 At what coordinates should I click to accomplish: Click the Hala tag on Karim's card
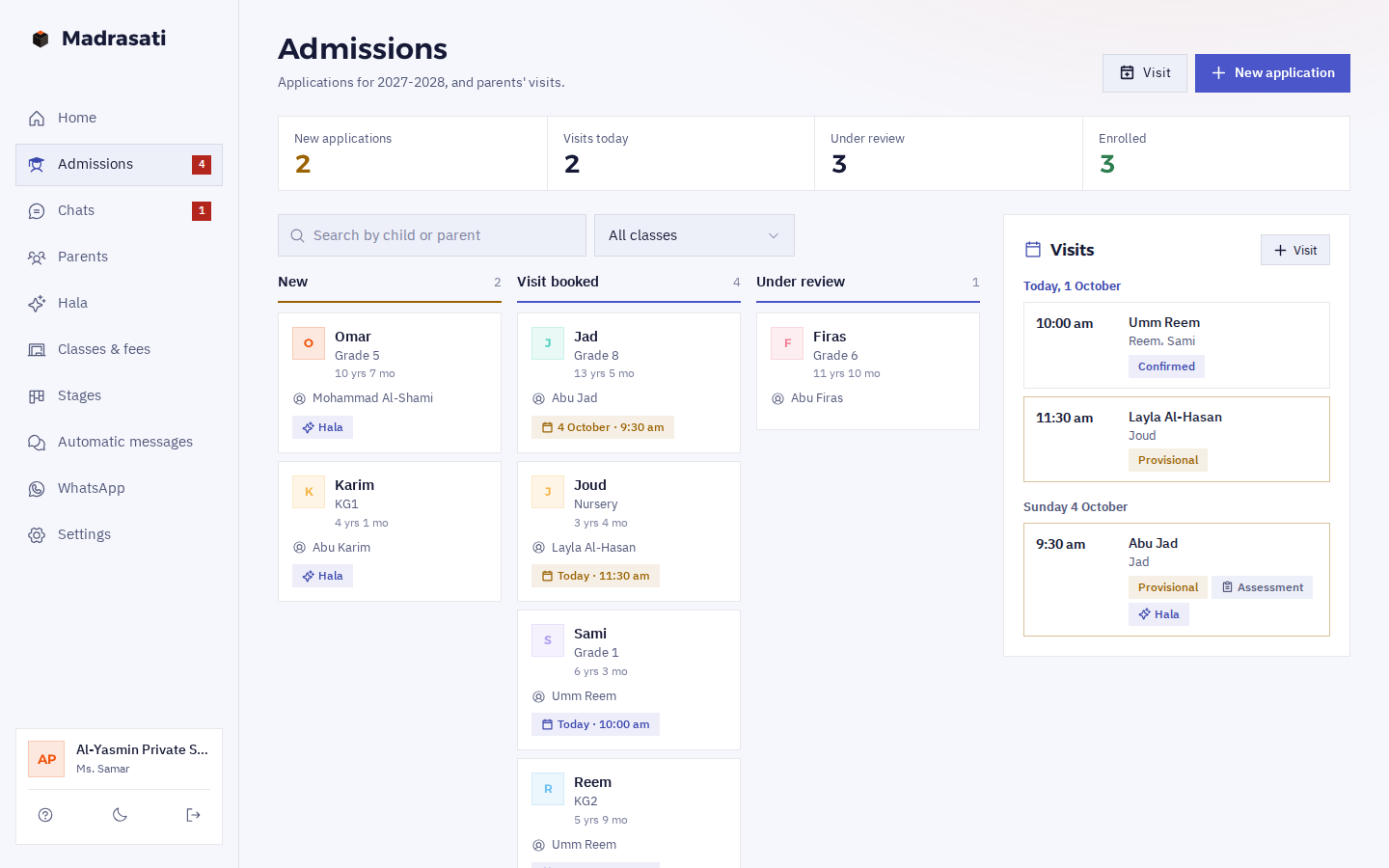322,576
